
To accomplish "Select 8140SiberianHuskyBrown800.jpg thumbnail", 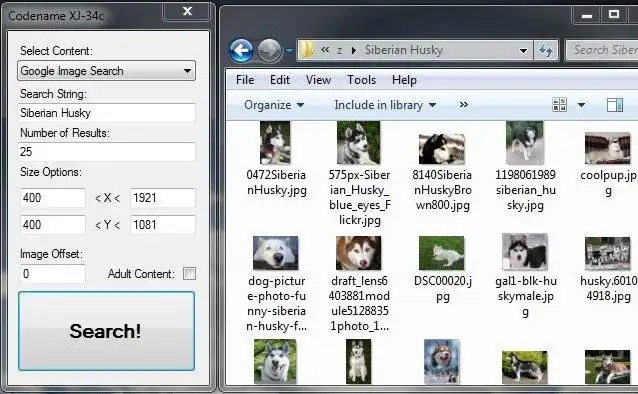I will pyautogui.click(x=442, y=148).
